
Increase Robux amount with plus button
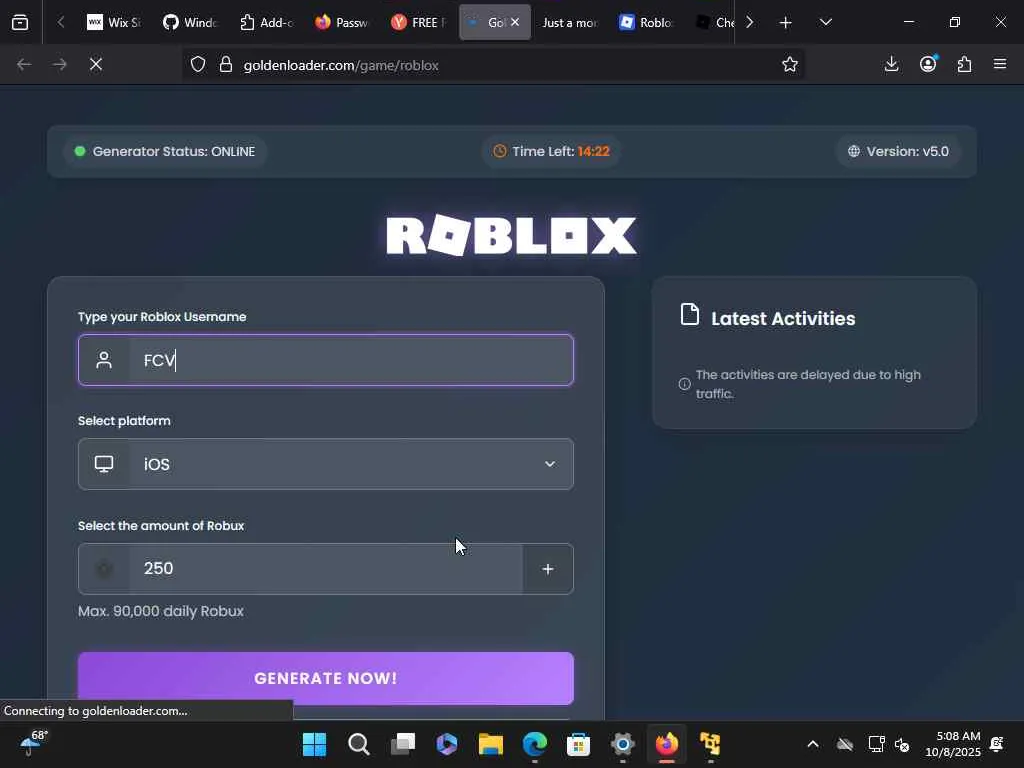tap(548, 569)
